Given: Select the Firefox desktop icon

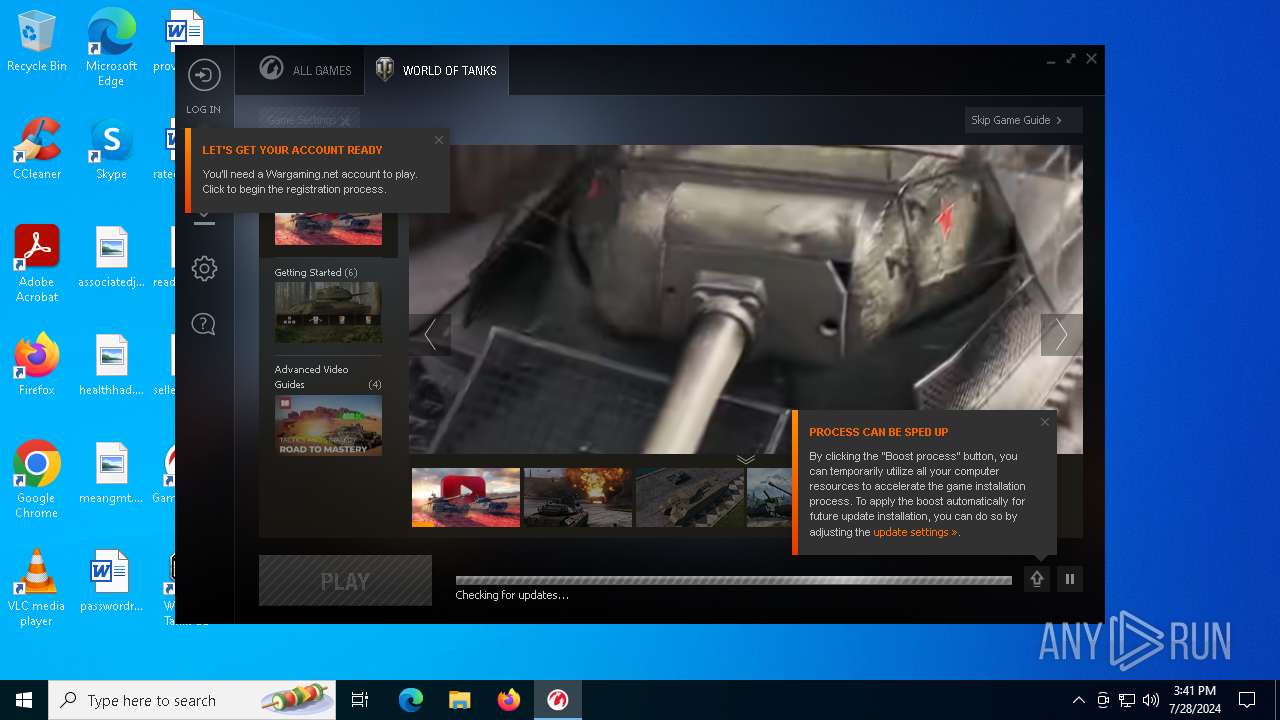Looking at the screenshot, I should pos(37,365).
